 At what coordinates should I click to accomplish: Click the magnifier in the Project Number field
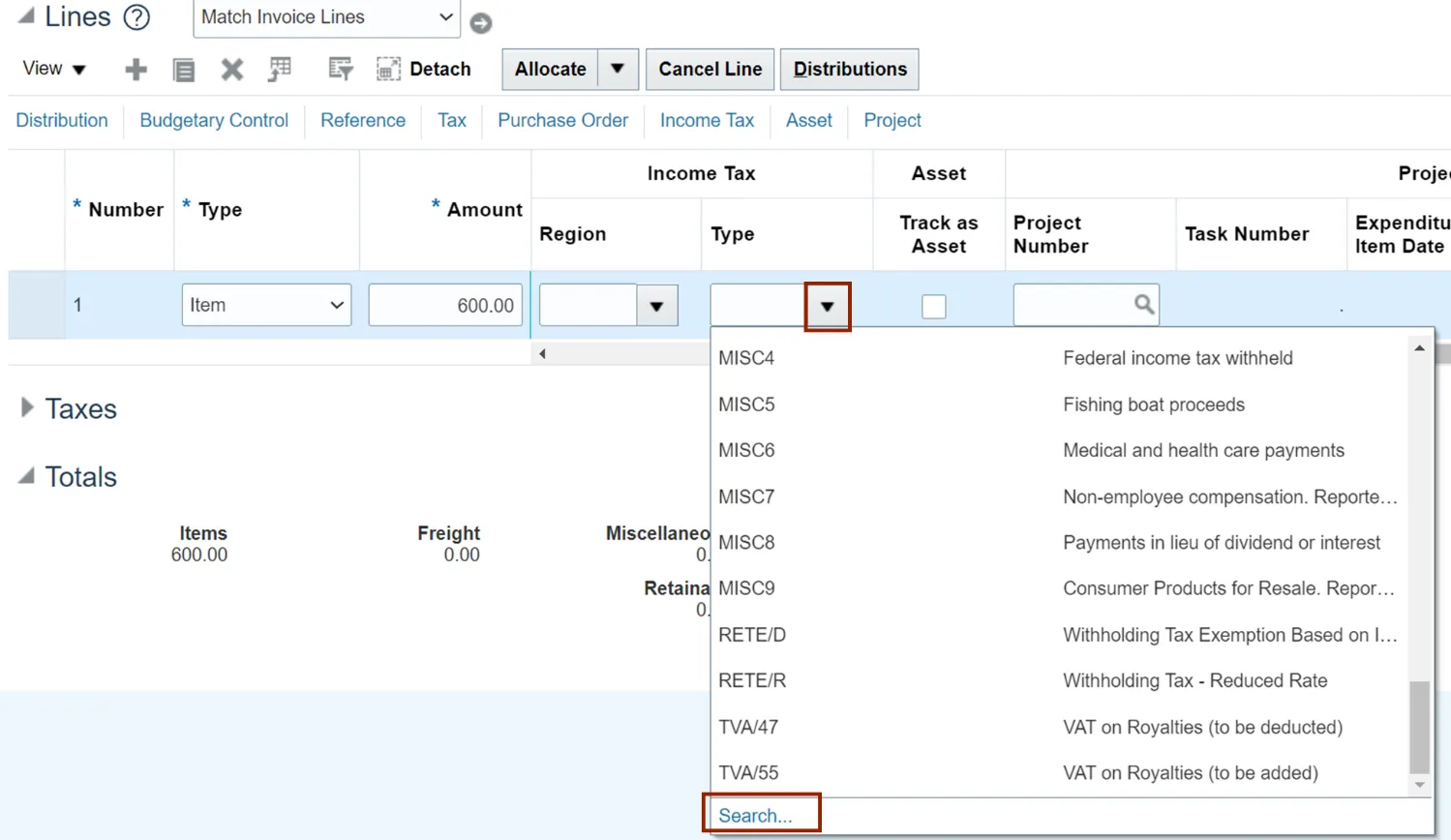pyautogui.click(x=1143, y=305)
